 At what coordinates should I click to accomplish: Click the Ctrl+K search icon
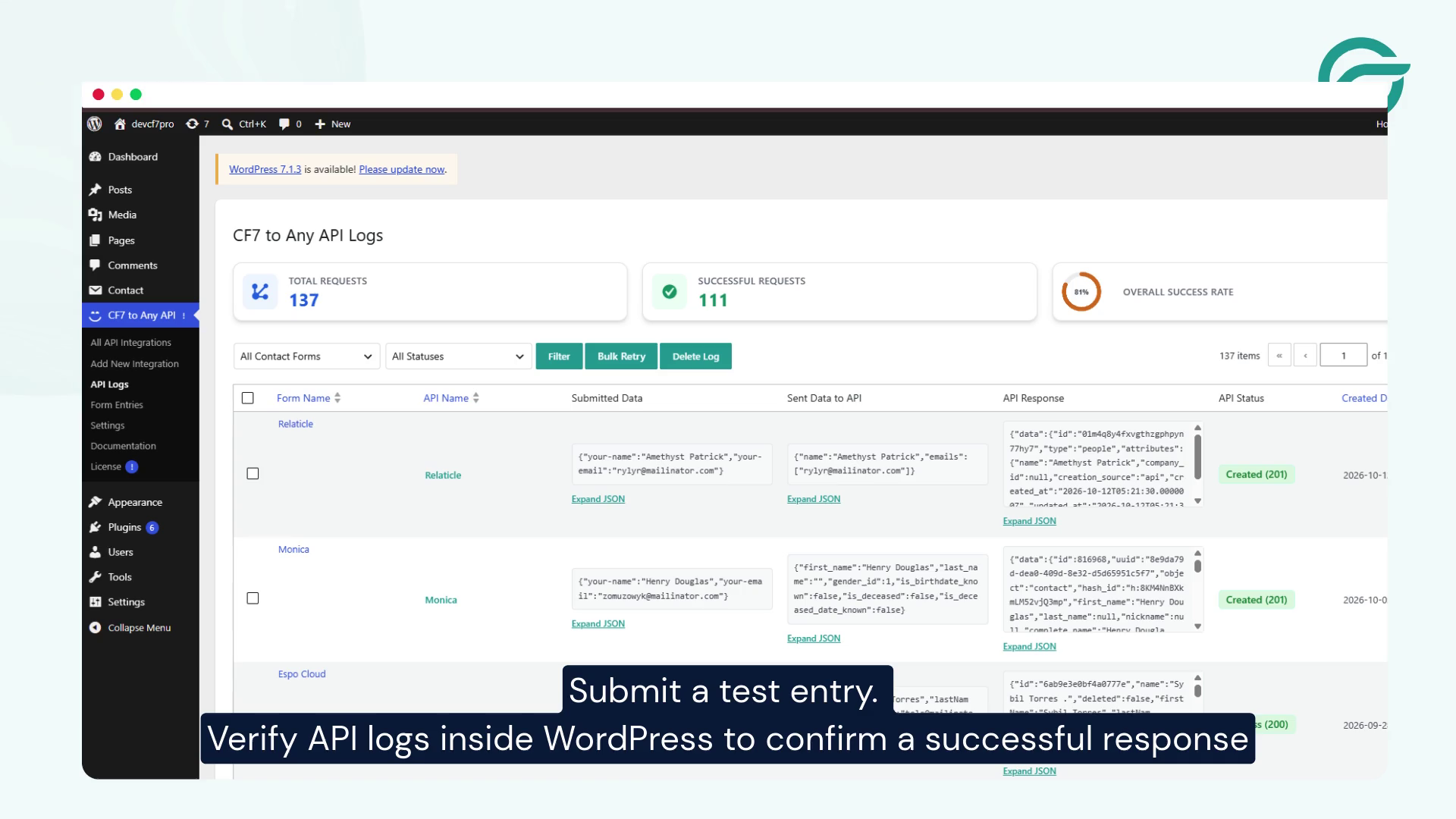(227, 124)
